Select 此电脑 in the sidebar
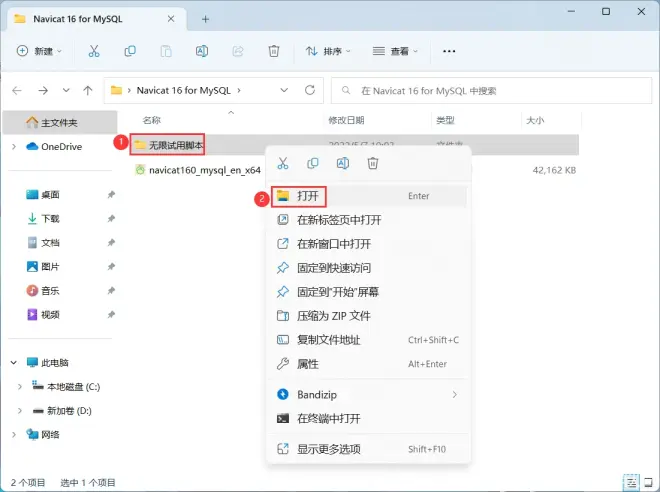Screen dimensions: 660x492 tap(47, 362)
